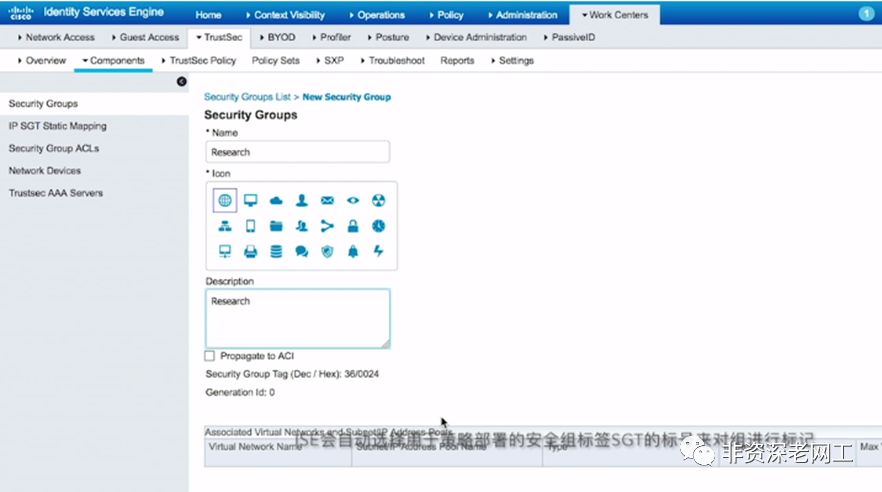Click the Cisco logo
This screenshot has height=492, width=882.
click(21, 13)
